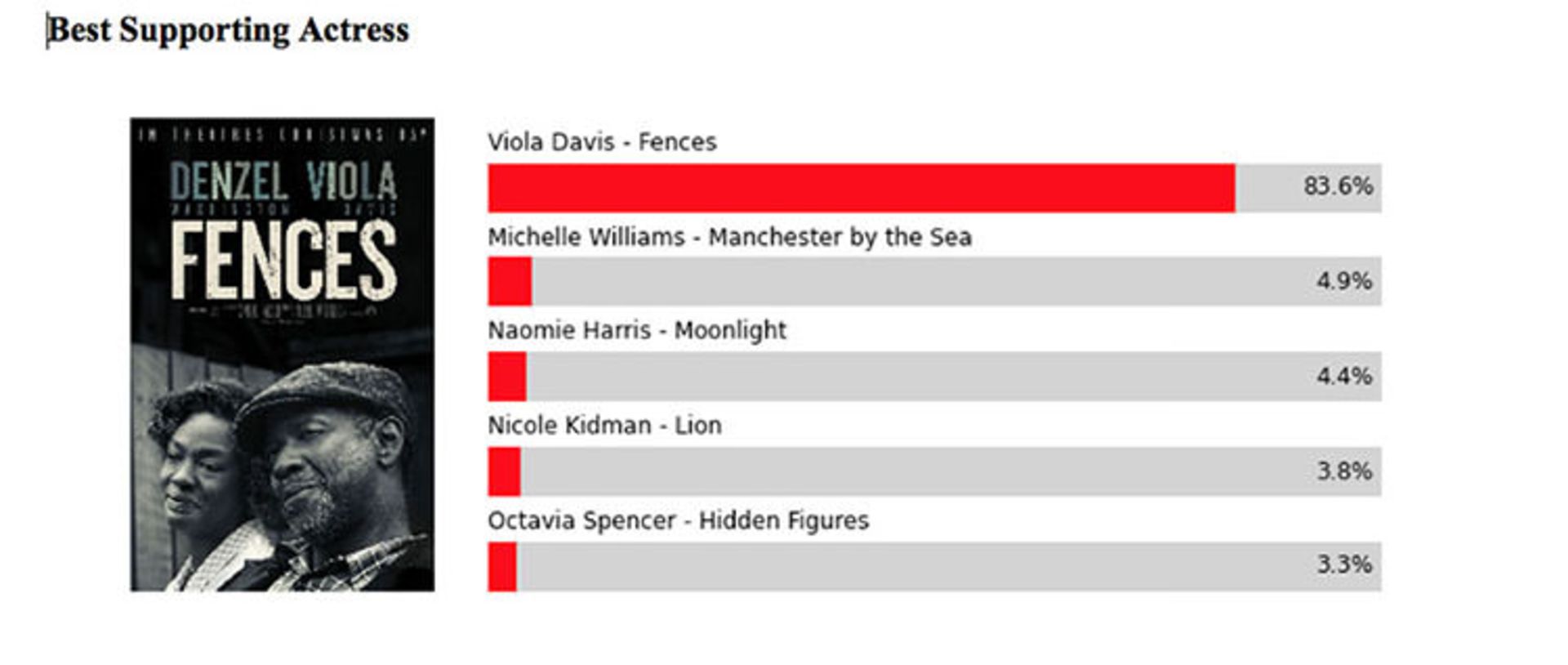Image resolution: width=1568 pixels, height=665 pixels.
Task: Select Octavia Spencer - Hidden Figures label
Action: pos(678,521)
